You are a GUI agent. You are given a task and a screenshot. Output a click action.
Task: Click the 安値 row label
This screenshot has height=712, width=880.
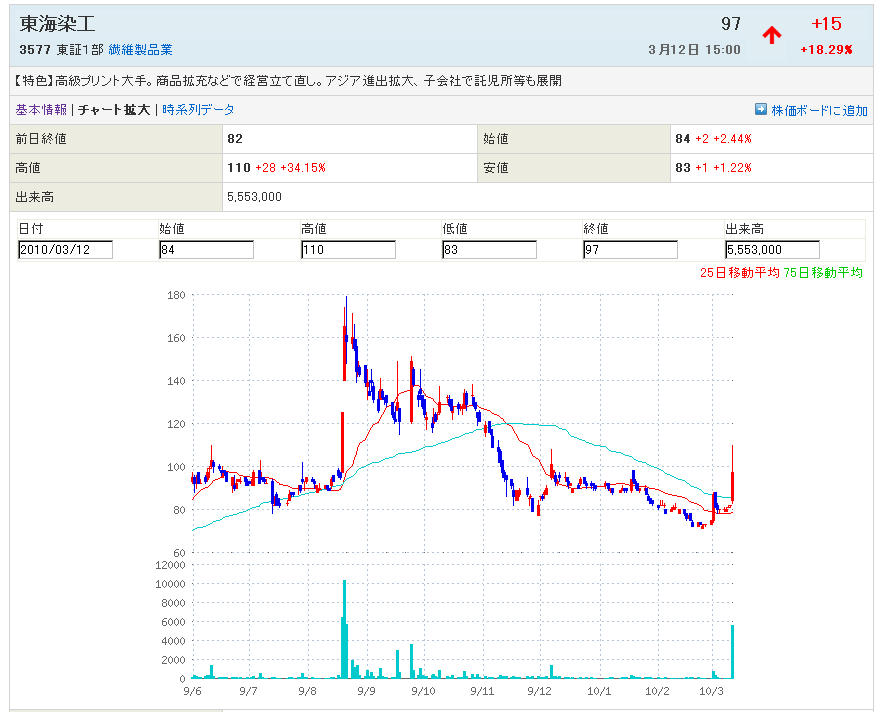496,168
